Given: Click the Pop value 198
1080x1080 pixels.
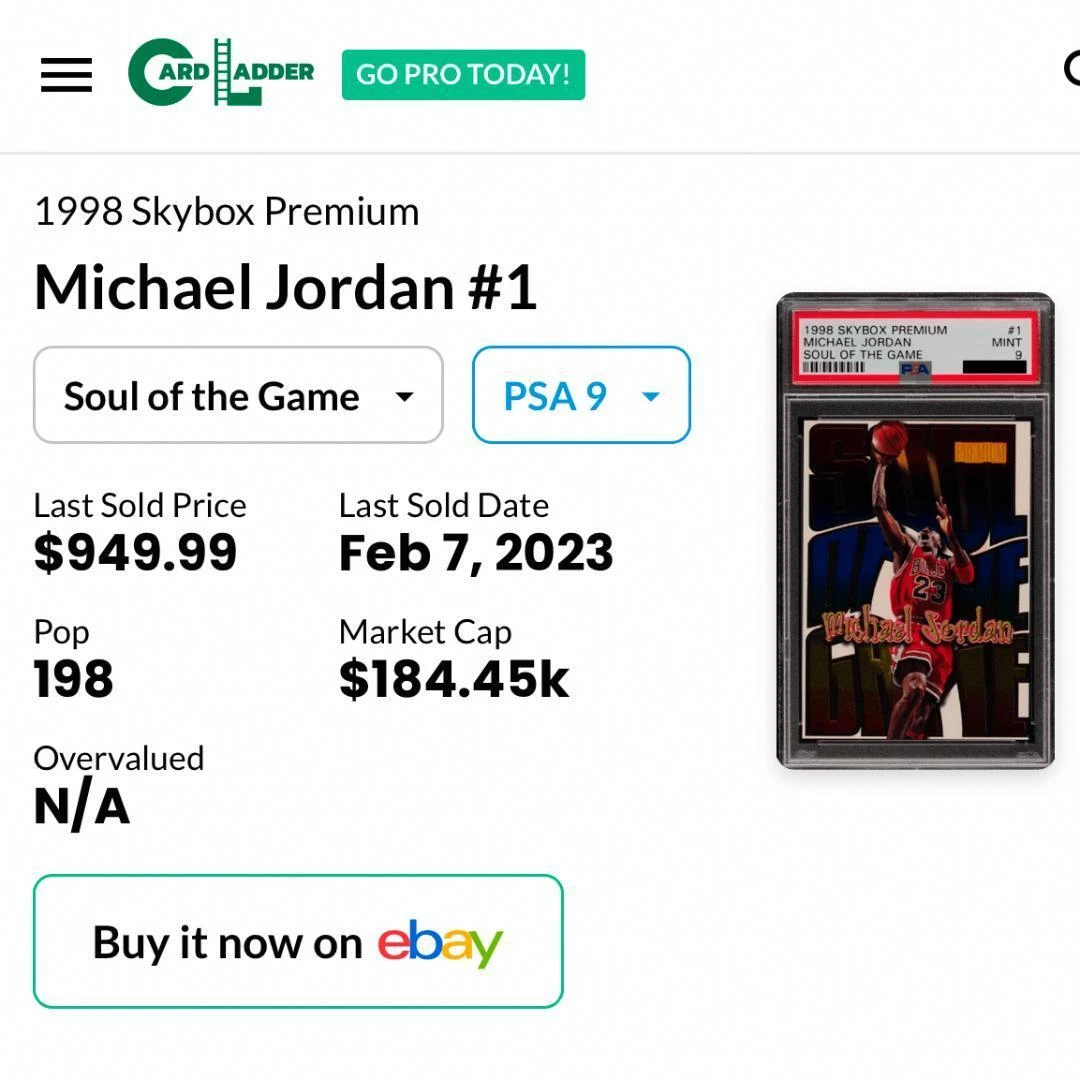Looking at the screenshot, I should pyautogui.click(x=74, y=680).
